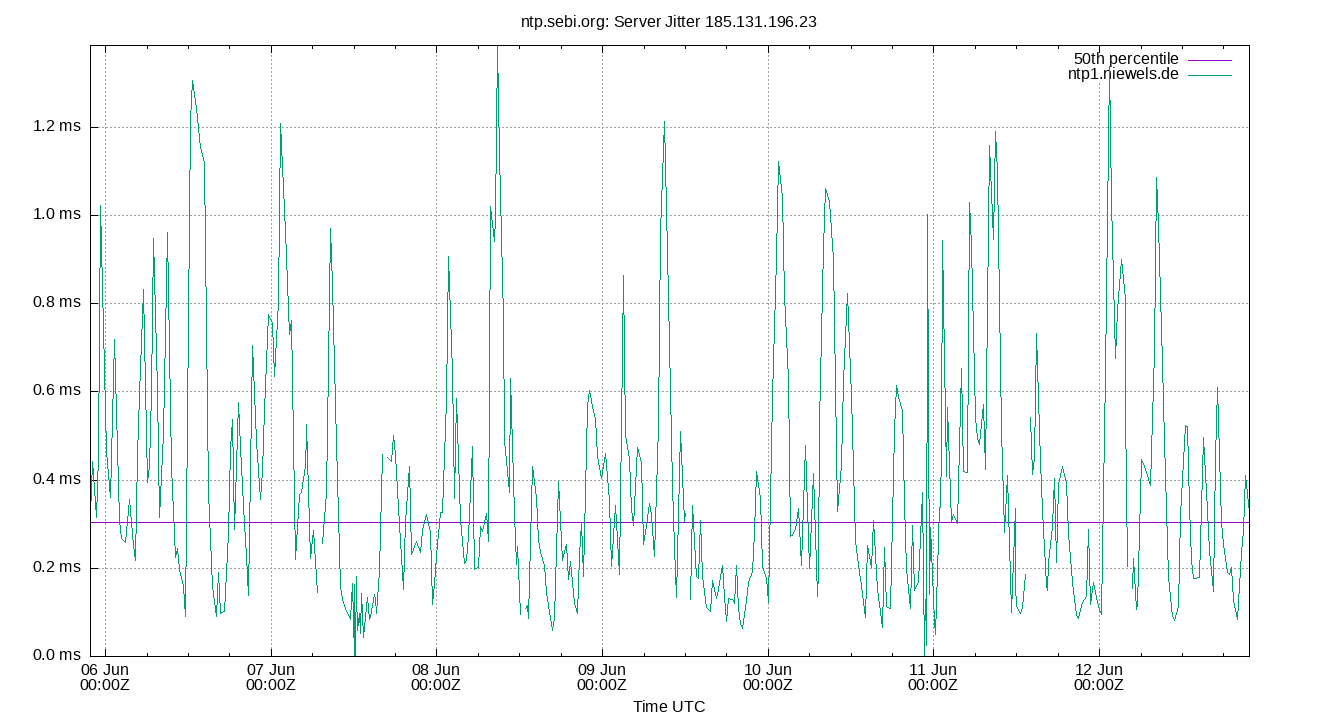1340x720 pixels.
Task: Click the '0.6 ms' y-axis label
Action: [57, 391]
